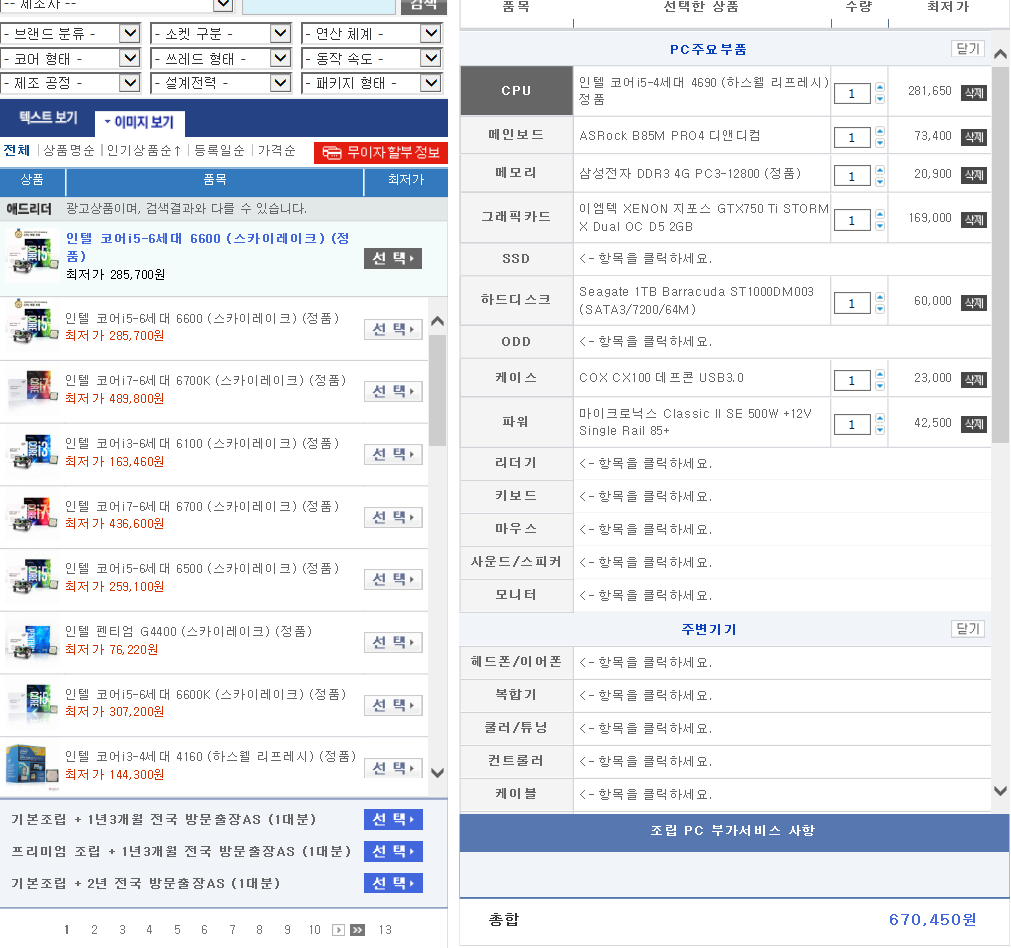Click the 메모리 quantity field
Screen dimensions: 1011x948
pos(852,175)
